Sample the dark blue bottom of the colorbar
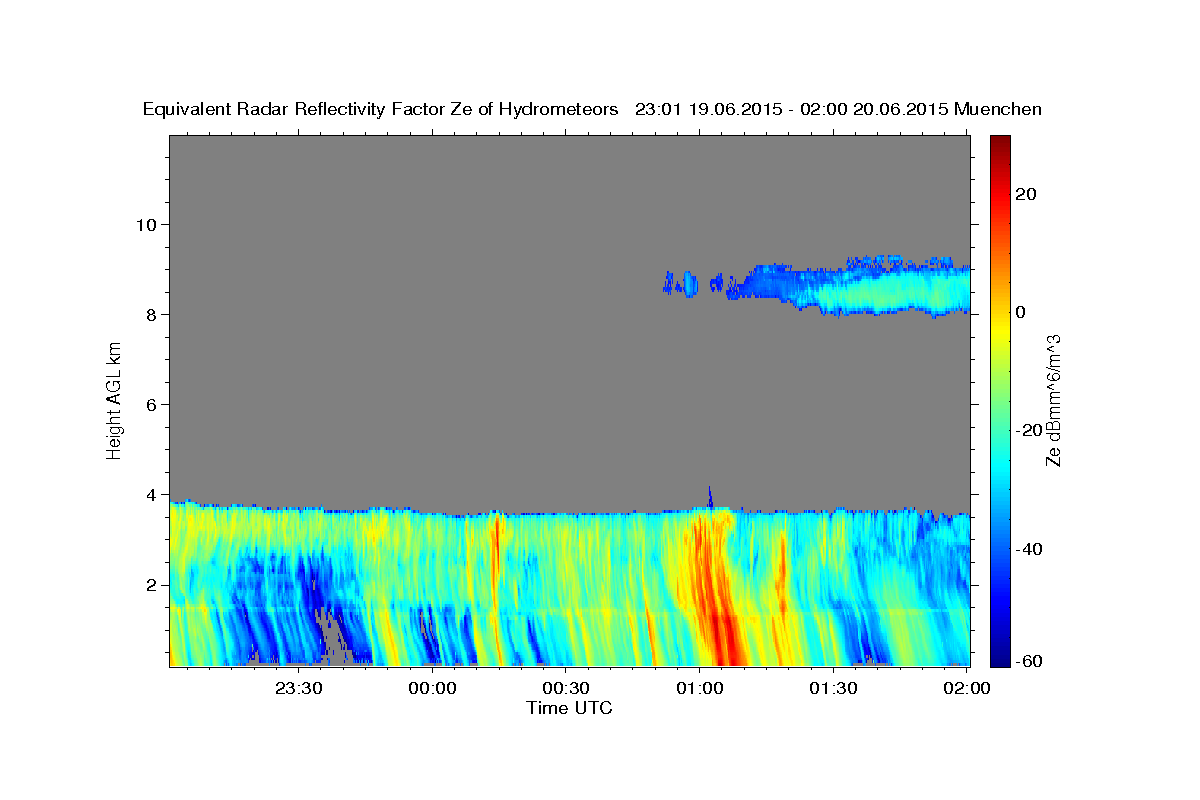Screen dimensions: 1200x800 (1000, 658)
